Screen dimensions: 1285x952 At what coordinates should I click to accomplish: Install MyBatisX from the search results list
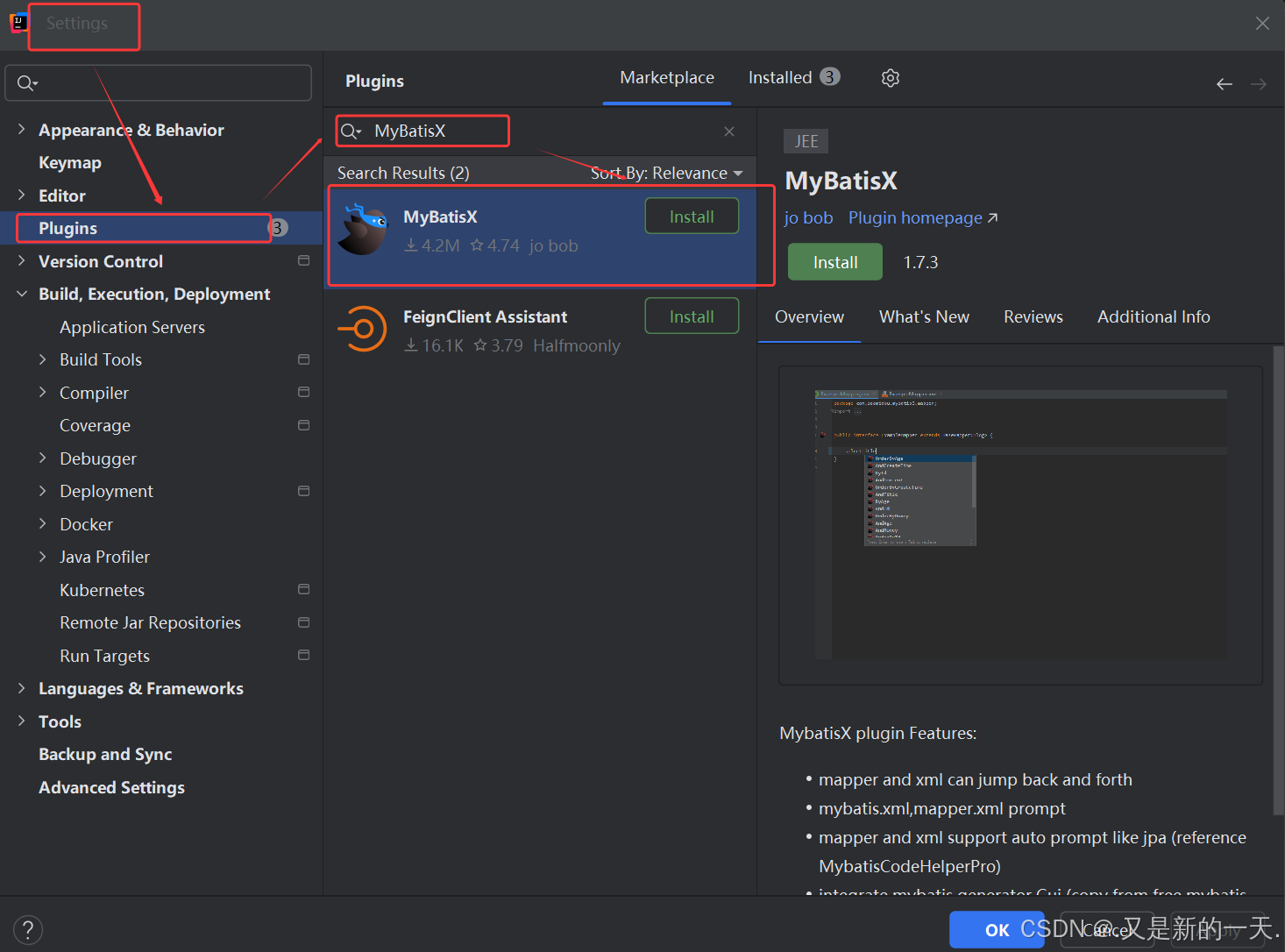point(692,217)
